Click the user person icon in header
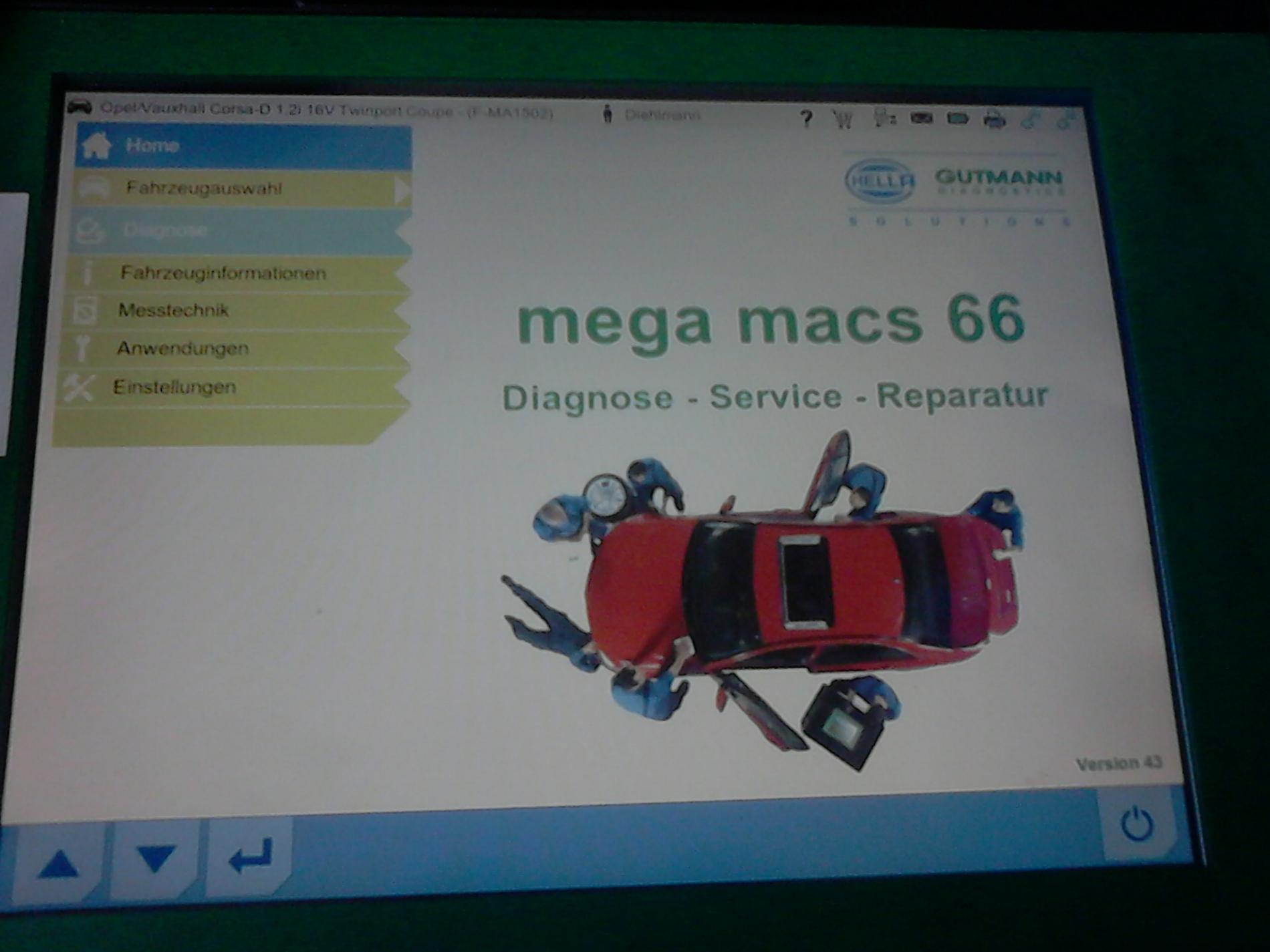The height and width of the screenshot is (952, 1270). point(608,114)
